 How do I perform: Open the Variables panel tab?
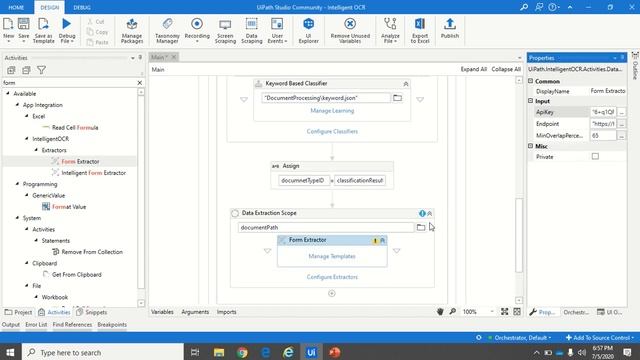click(x=162, y=312)
